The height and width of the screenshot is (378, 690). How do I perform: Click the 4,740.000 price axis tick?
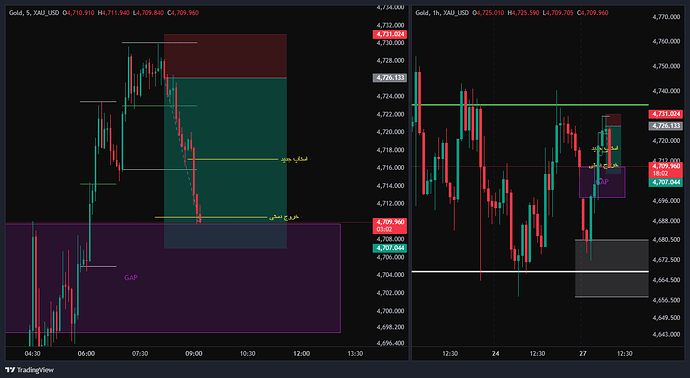(667, 91)
